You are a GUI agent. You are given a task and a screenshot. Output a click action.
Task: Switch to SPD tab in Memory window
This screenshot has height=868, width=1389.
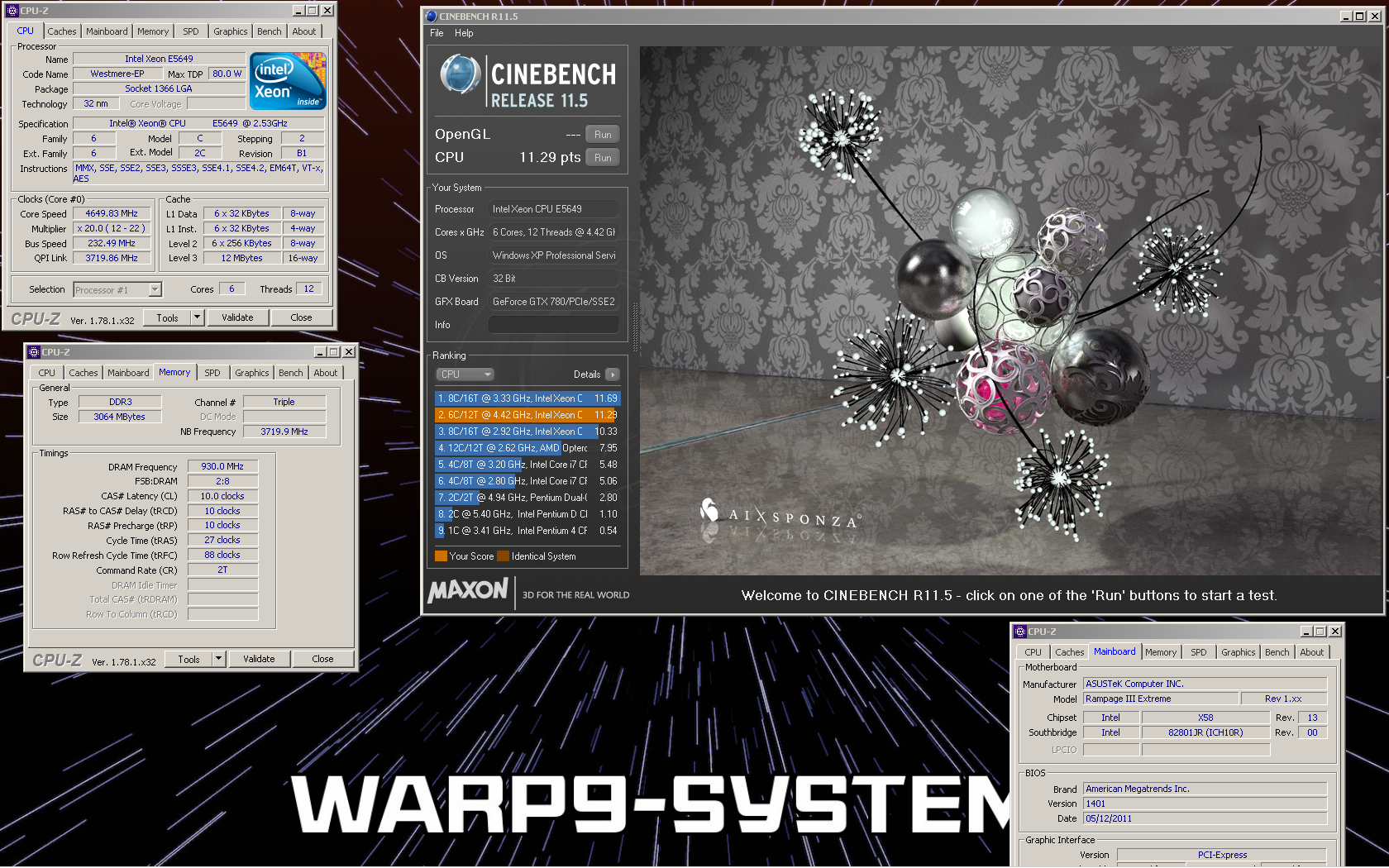click(212, 373)
